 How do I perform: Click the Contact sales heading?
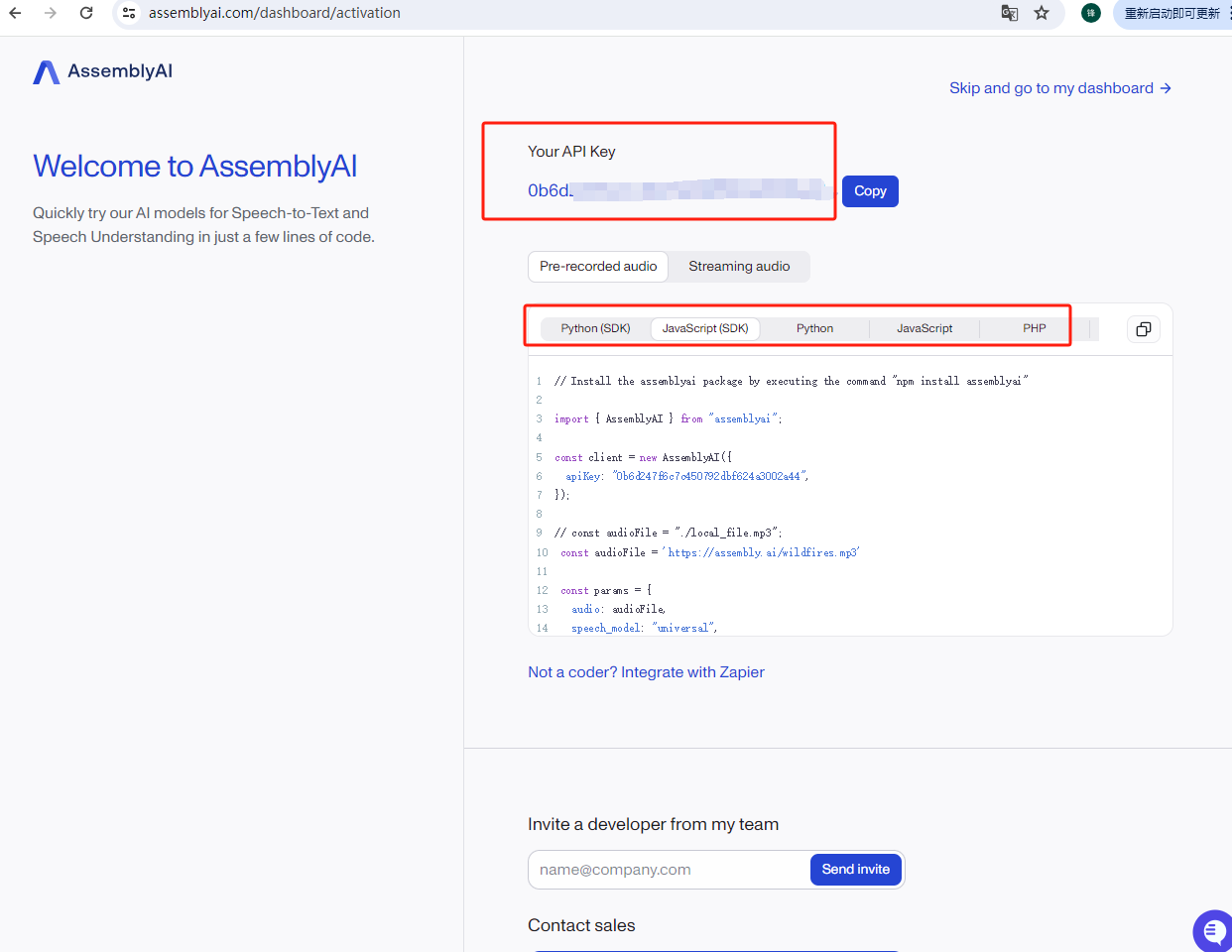pyautogui.click(x=581, y=925)
